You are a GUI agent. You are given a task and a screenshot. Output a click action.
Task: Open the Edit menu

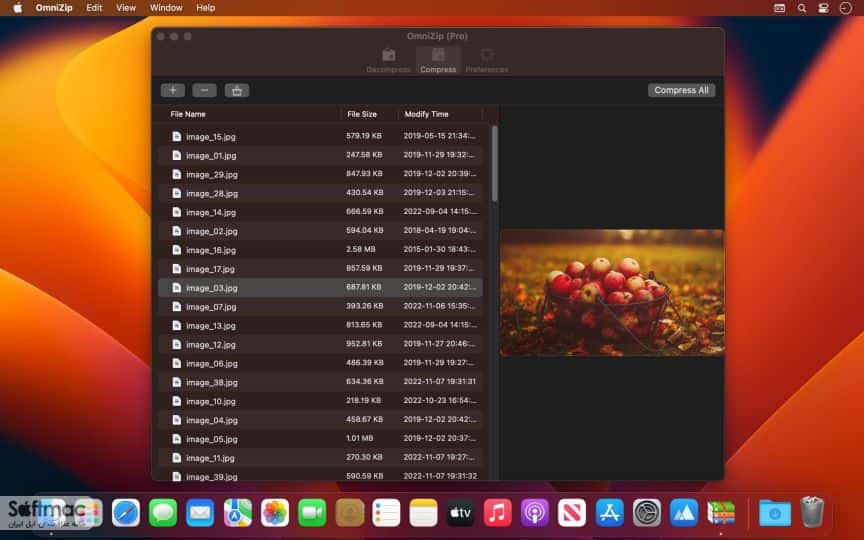tap(94, 8)
